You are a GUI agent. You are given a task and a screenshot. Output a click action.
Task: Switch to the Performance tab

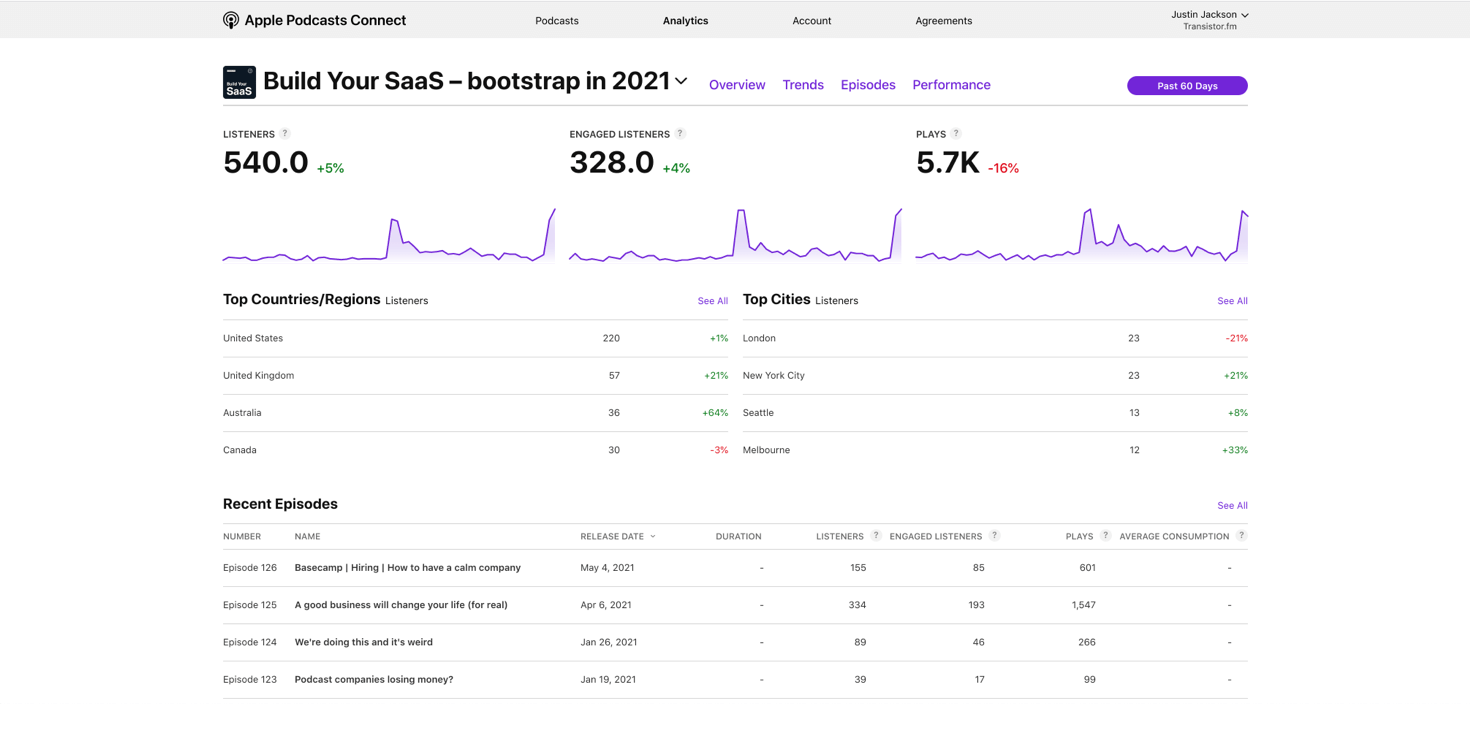(x=951, y=85)
